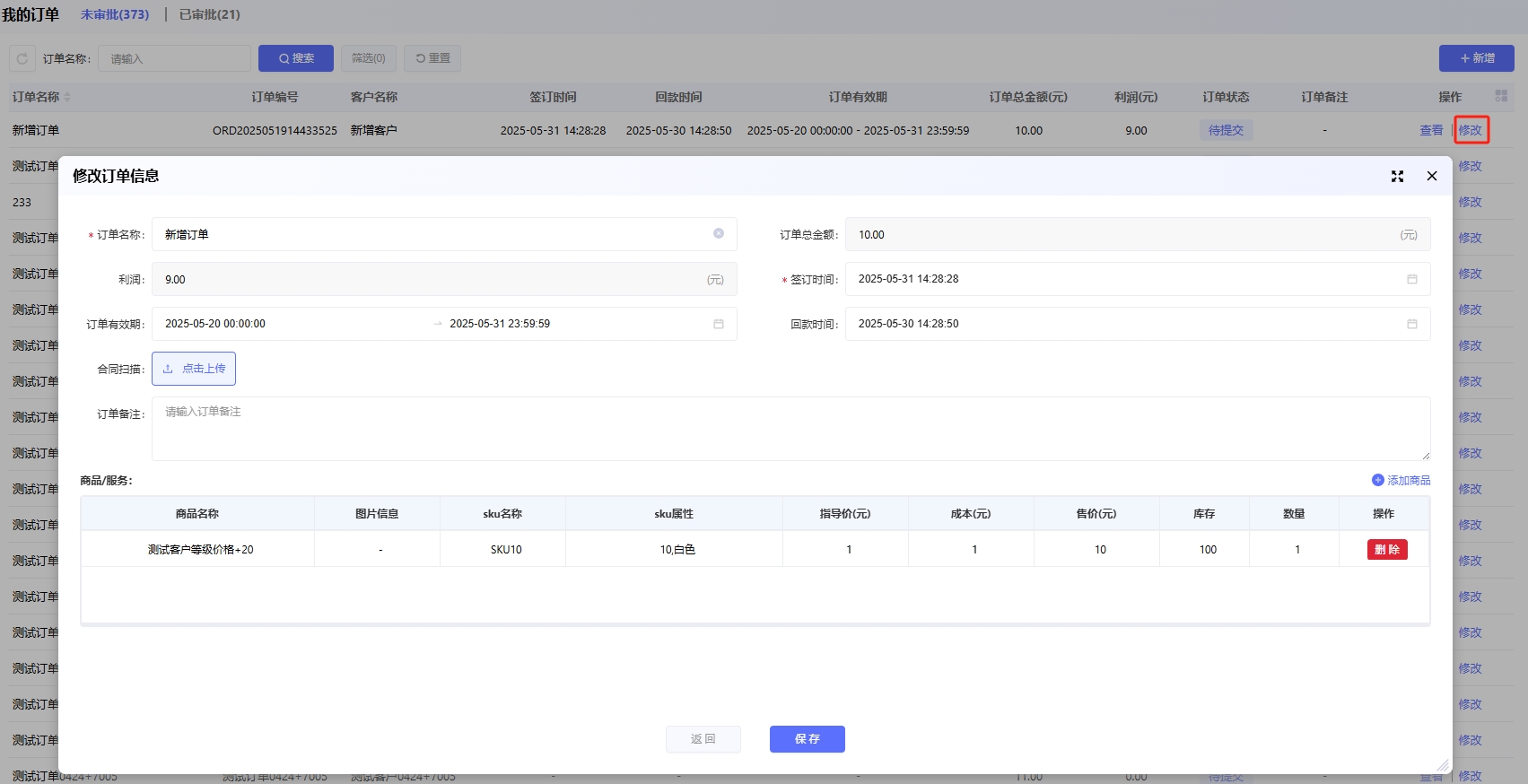Click the validity period end date 2025-05-31
Screen dimensions: 1528x784
pyautogui.click(x=500, y=324)
